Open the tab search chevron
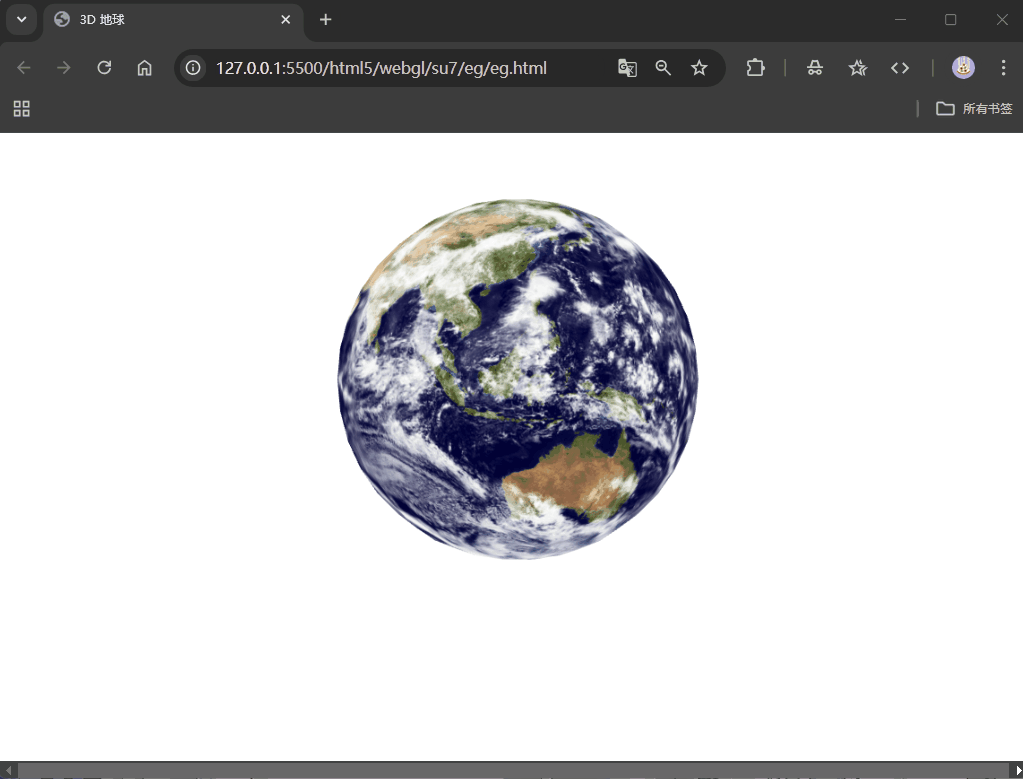The image size is (1023, 779). pyautogui.click(x=21, y=19)
